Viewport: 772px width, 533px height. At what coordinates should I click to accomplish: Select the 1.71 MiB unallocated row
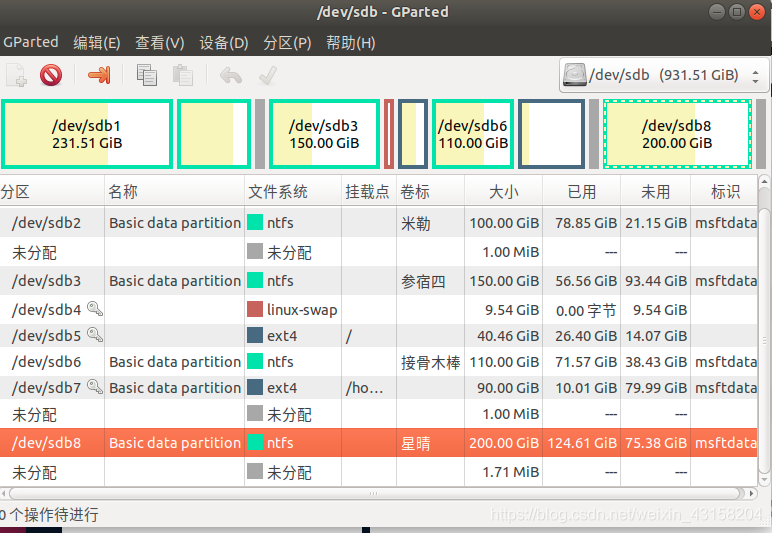pos(379,472)
